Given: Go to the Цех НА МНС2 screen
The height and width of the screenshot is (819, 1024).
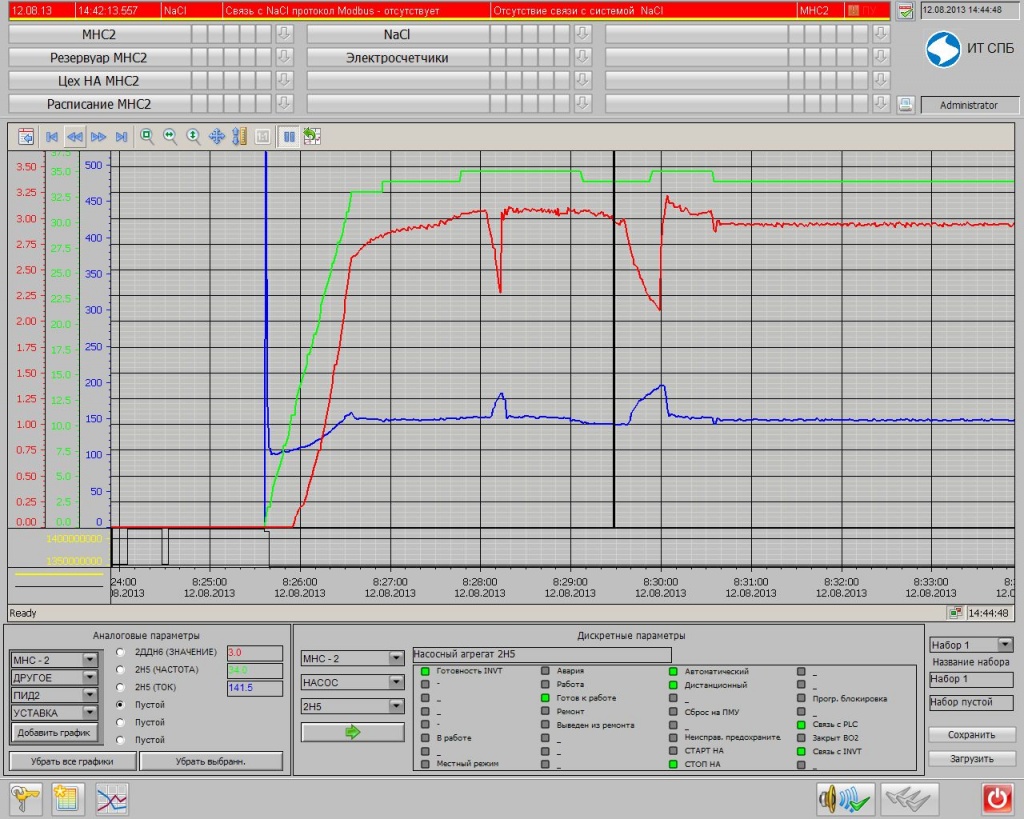Looking at the screenshot, I should coord(99,81).
